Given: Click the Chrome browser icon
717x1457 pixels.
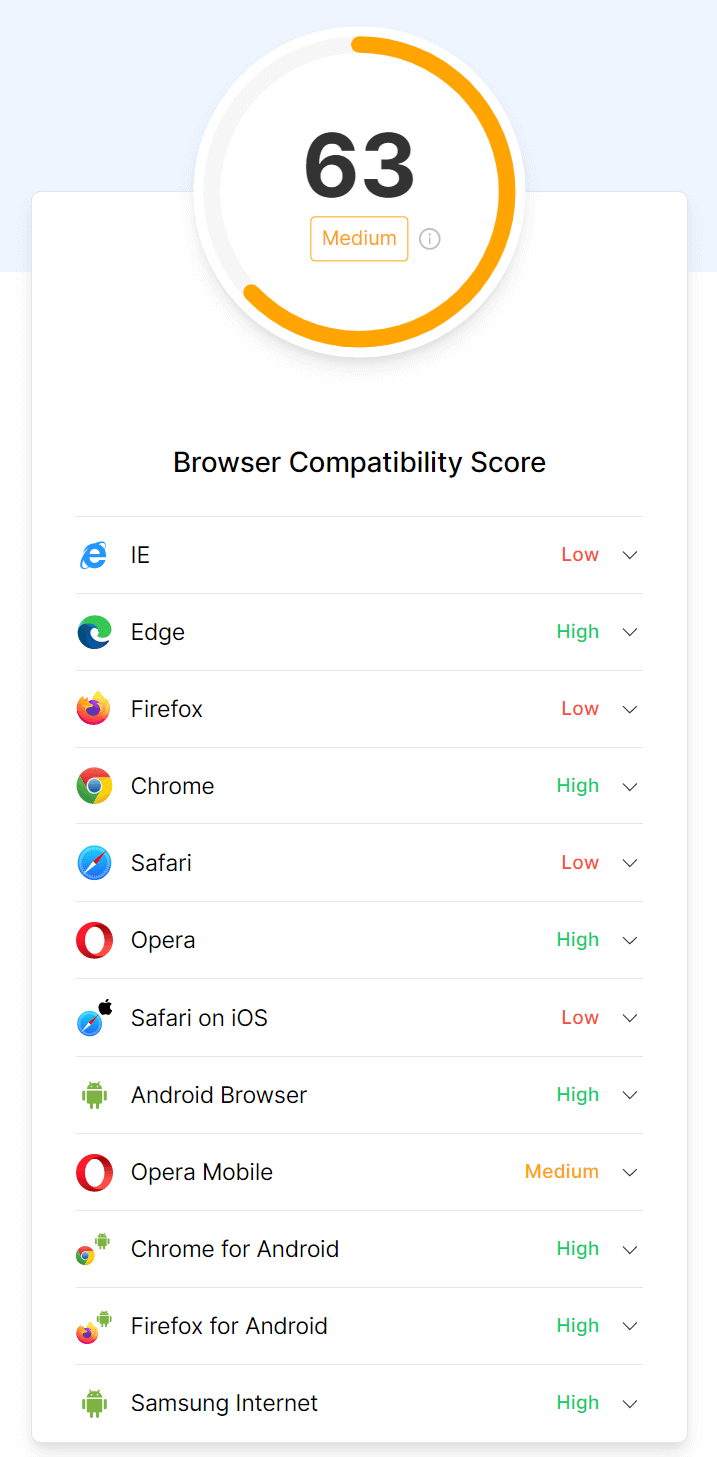Looking at the screenshot, I should [95, 786].
